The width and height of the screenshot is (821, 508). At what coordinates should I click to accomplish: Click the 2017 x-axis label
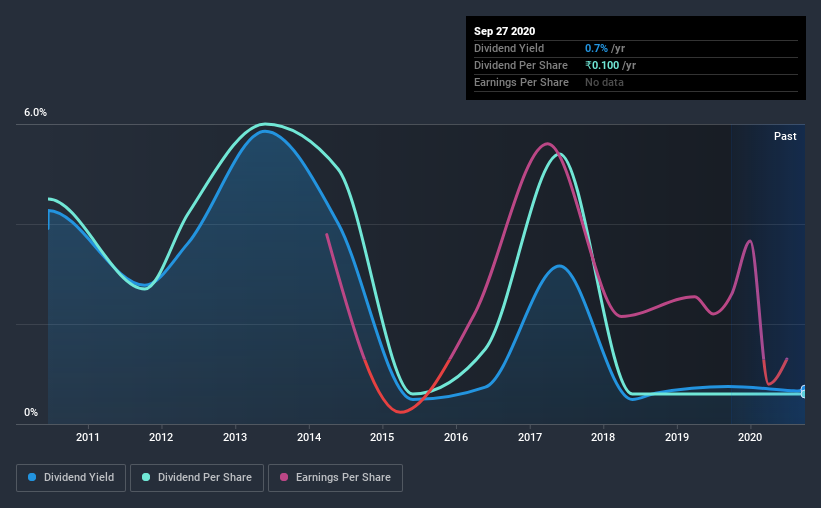click(530, 437)
